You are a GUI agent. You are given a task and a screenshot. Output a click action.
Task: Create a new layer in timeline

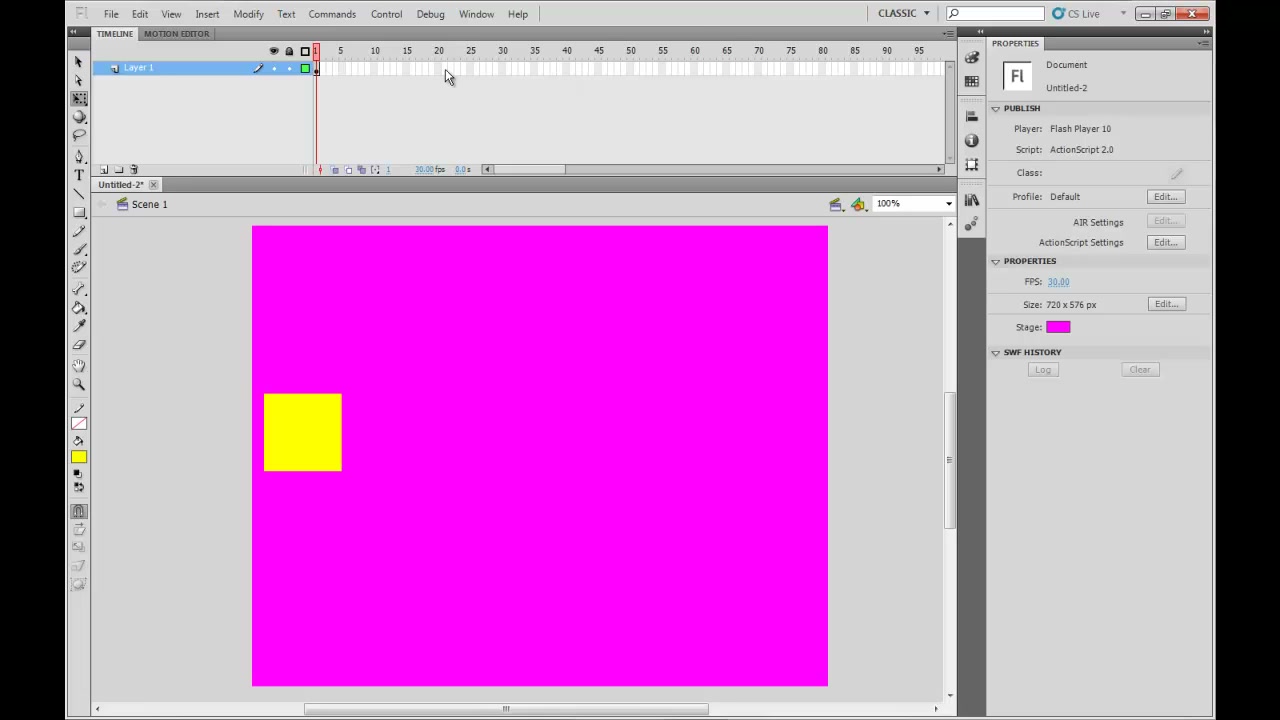coord(104,170)
